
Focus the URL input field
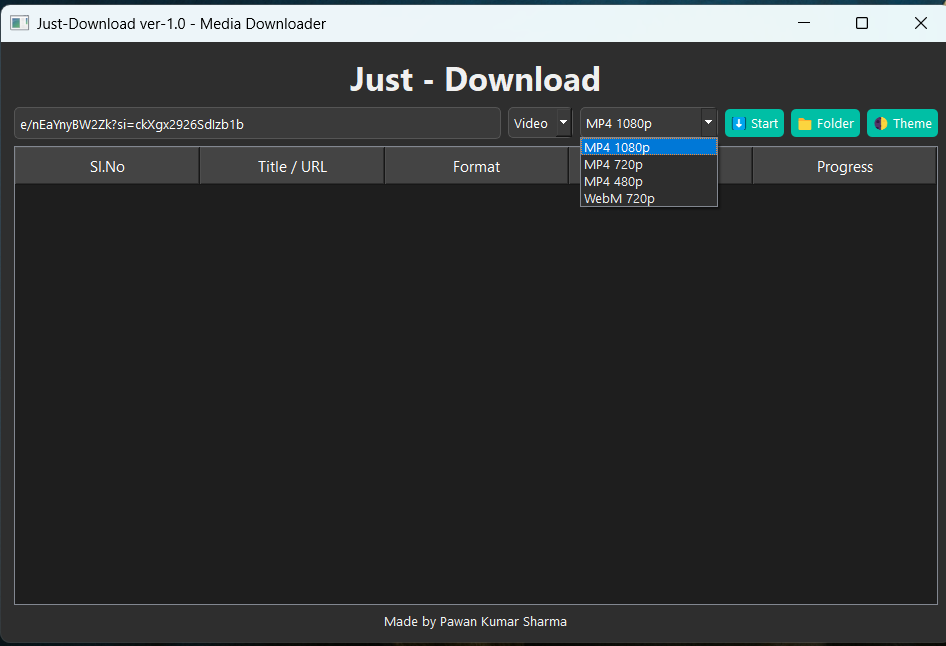[x=257, y=124]
